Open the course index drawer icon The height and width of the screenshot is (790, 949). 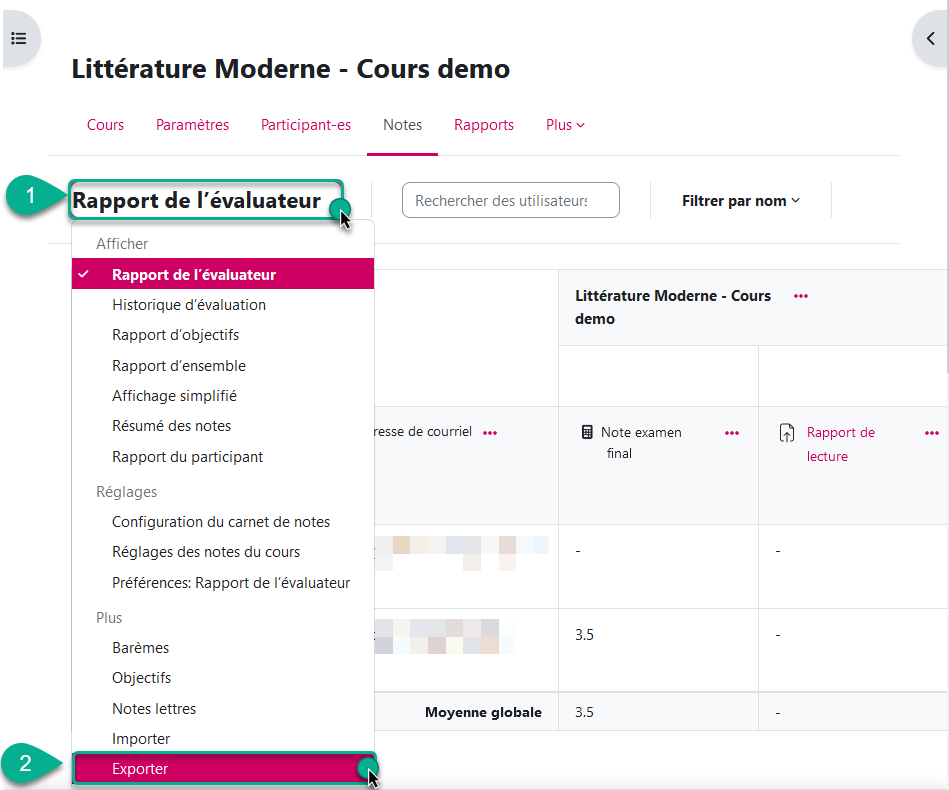18,39
